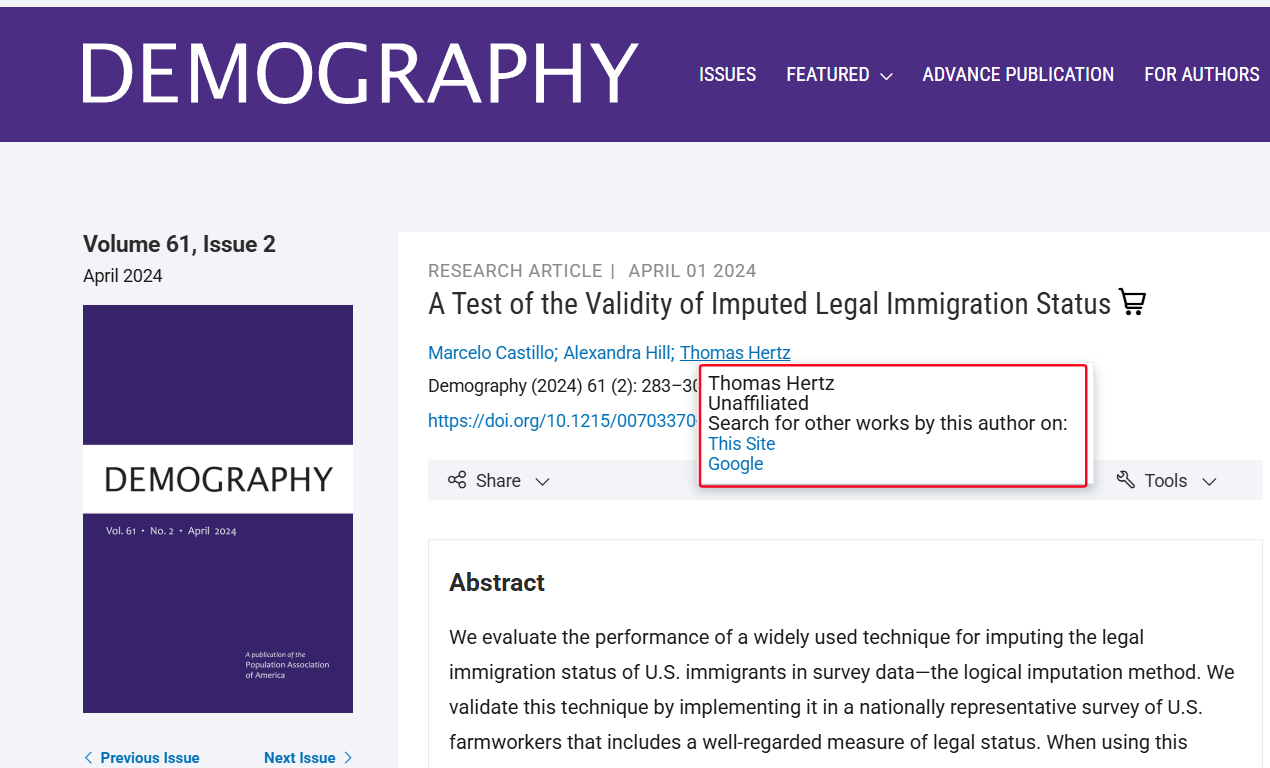The image size is (1270, 768).
Task: Click the Share network icon
Action: (457, 480)
